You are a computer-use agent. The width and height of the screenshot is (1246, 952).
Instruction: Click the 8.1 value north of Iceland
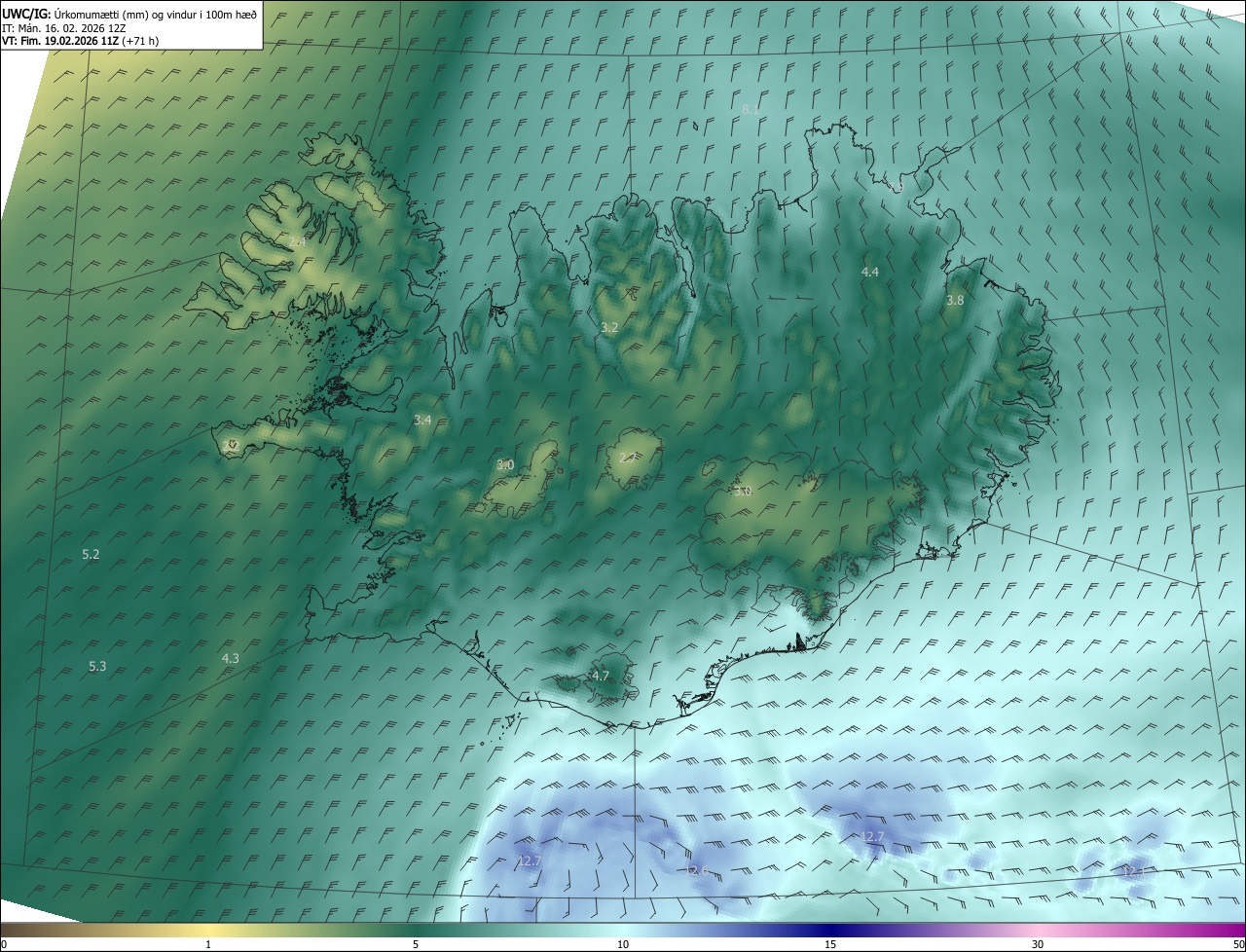751,110
